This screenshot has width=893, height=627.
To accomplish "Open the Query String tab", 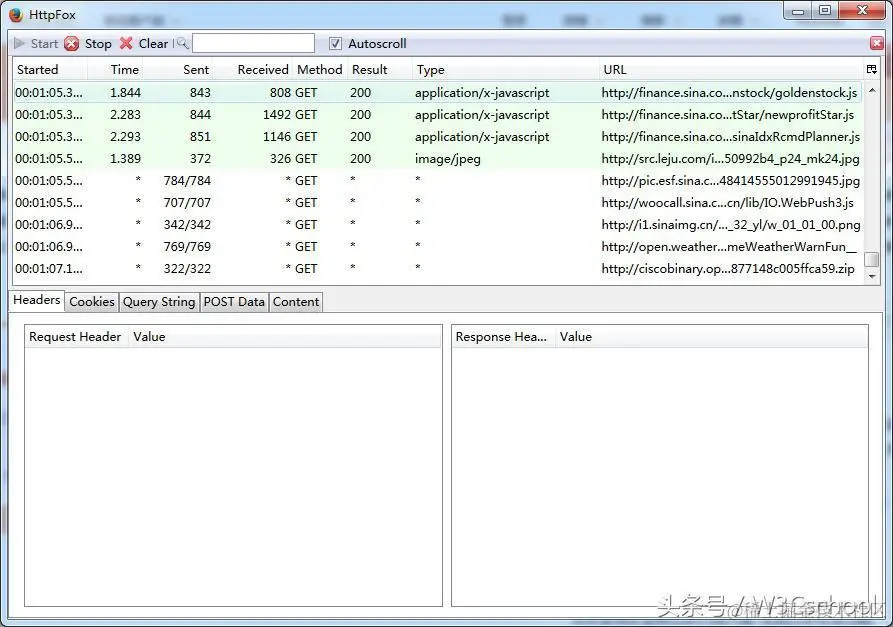I will 159,302.
